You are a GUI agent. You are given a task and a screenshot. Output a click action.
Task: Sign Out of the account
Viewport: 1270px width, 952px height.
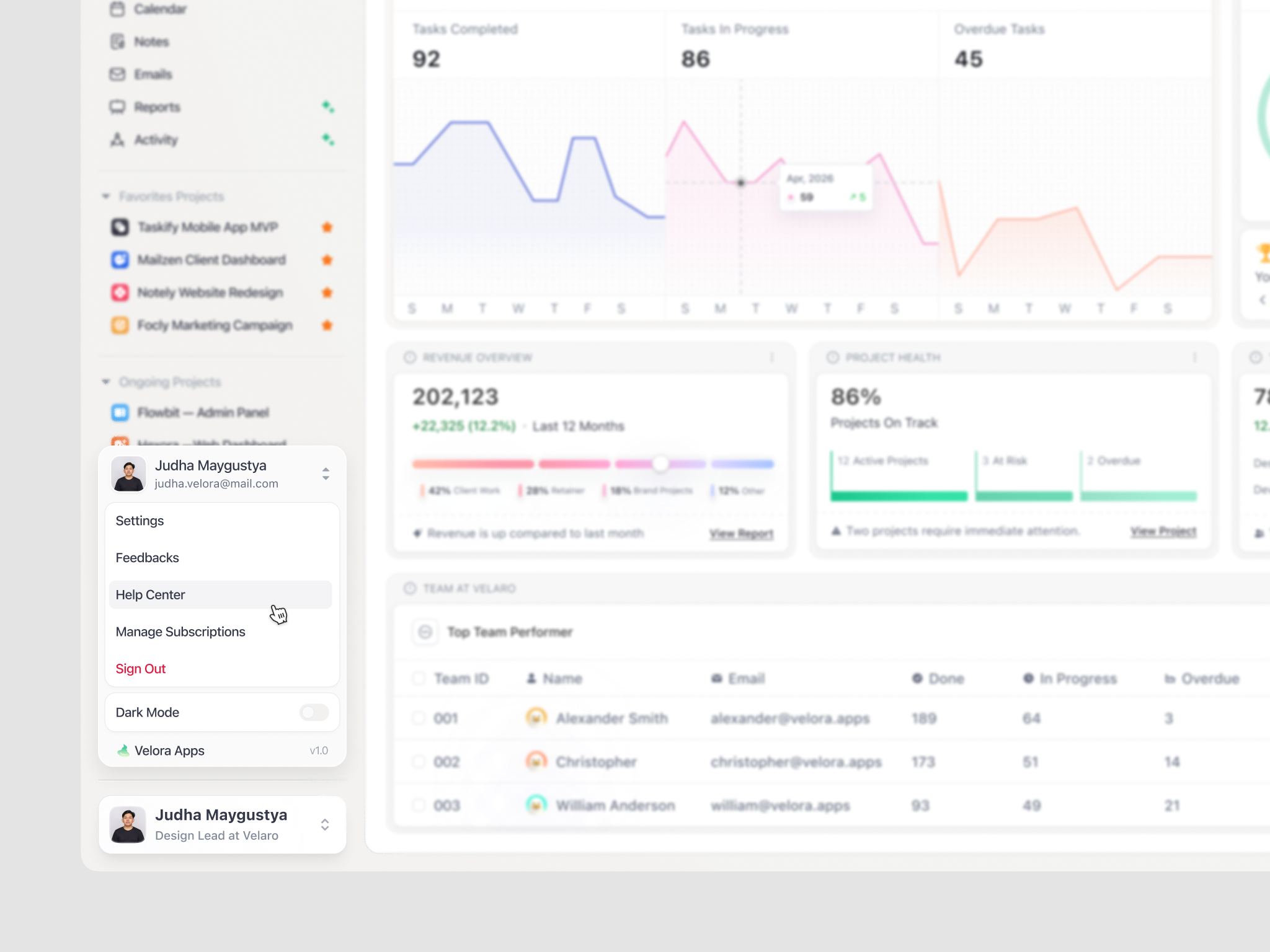click(140, 668)
